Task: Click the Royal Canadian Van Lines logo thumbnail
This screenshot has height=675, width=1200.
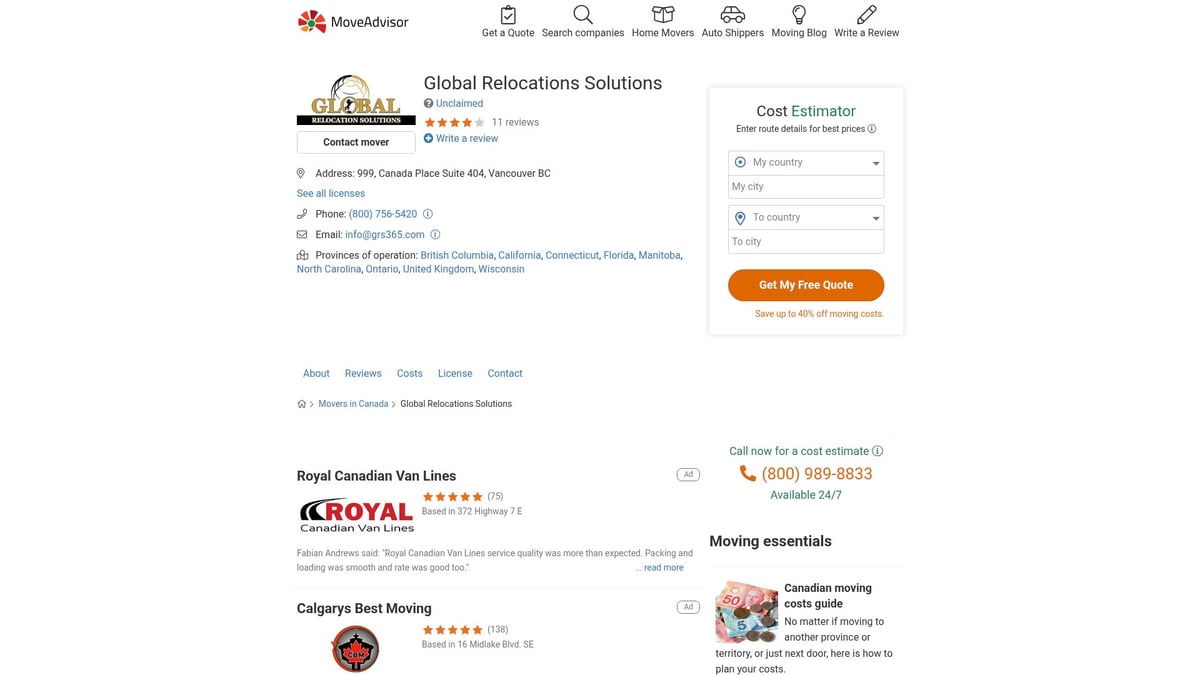Action: [x=357, y=515]
